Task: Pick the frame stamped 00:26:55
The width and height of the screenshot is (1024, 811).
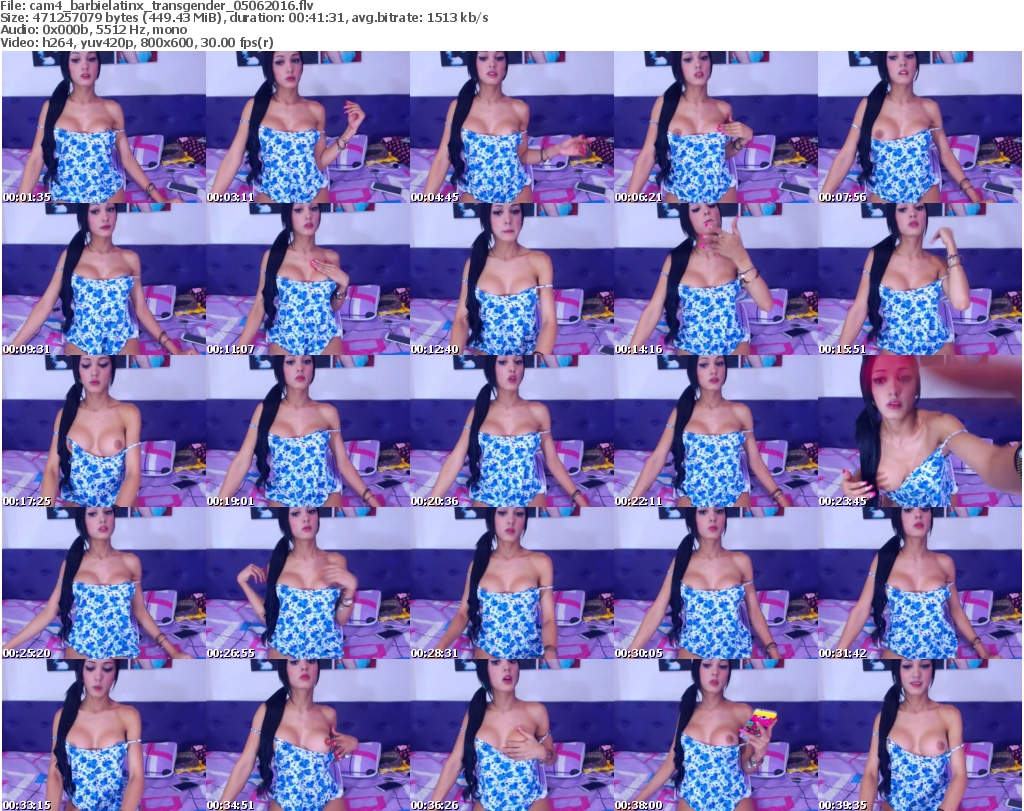Action: [x=308, y=583]
